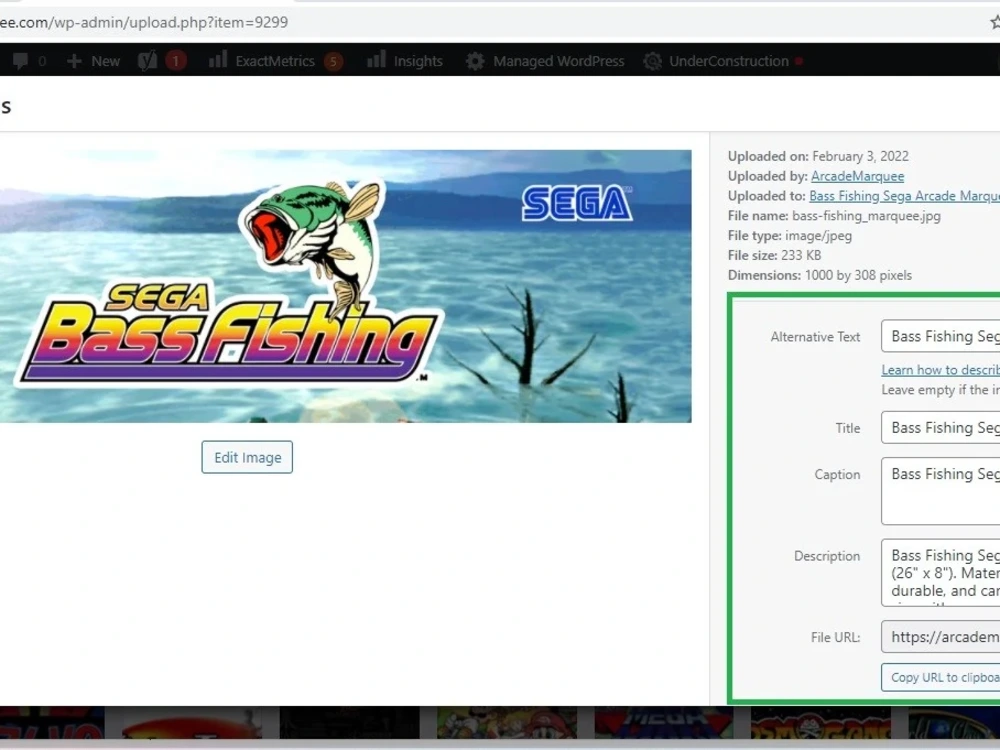
Task: Click the file name bass-fishing_marquee.jpg text
Action: [x=866, y=216]
